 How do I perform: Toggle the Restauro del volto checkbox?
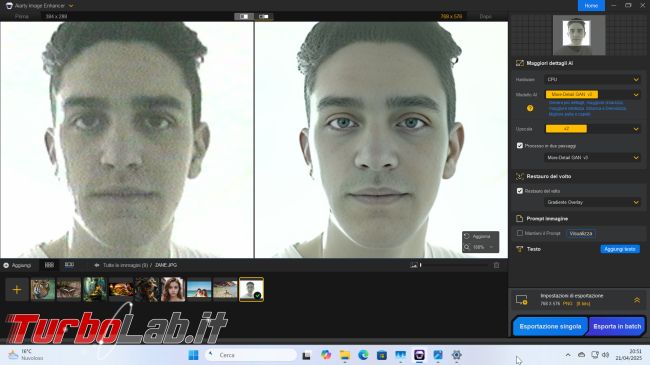(x=520, y=191)
